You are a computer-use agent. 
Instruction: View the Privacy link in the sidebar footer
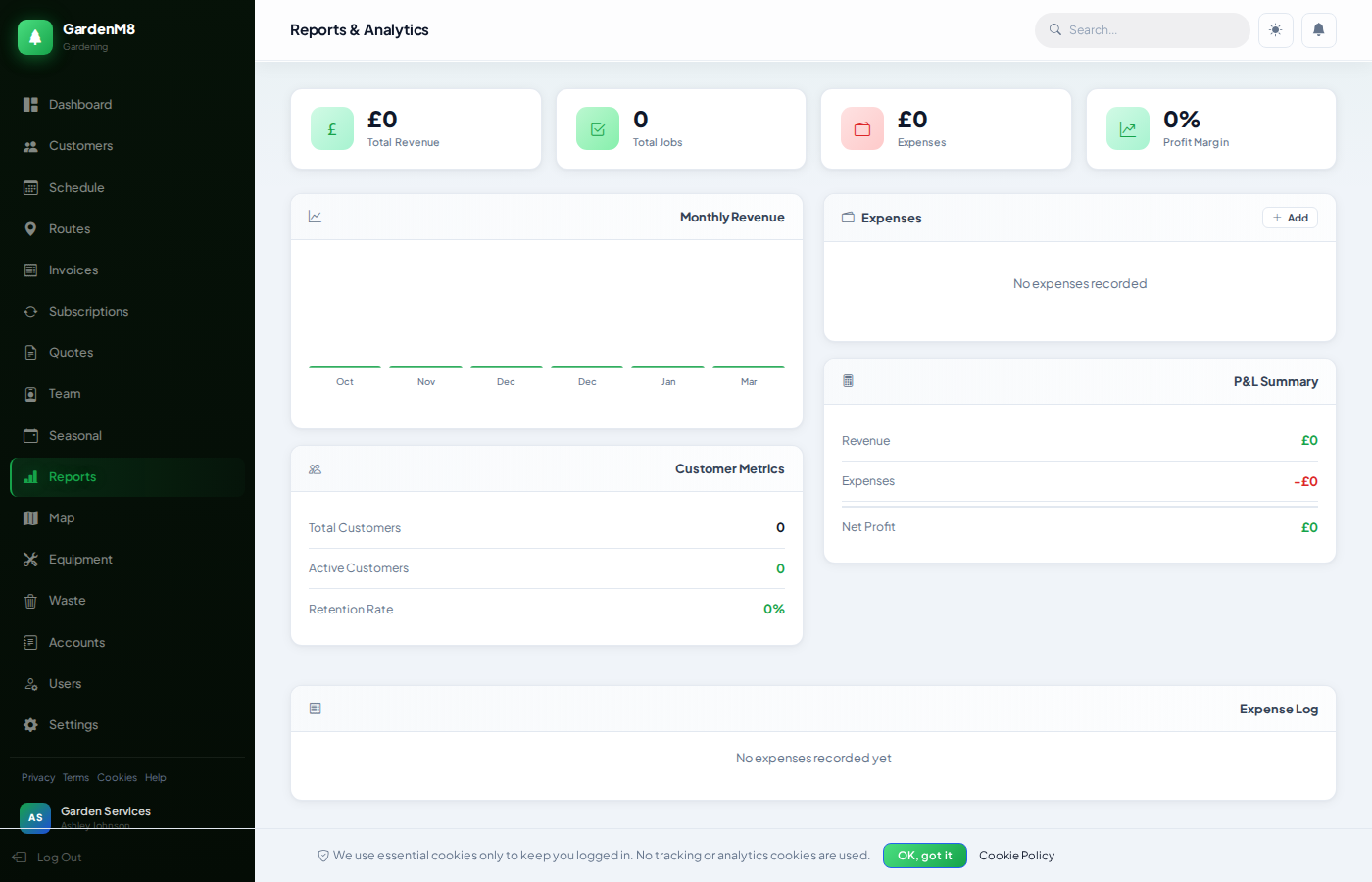pos(37,777)
